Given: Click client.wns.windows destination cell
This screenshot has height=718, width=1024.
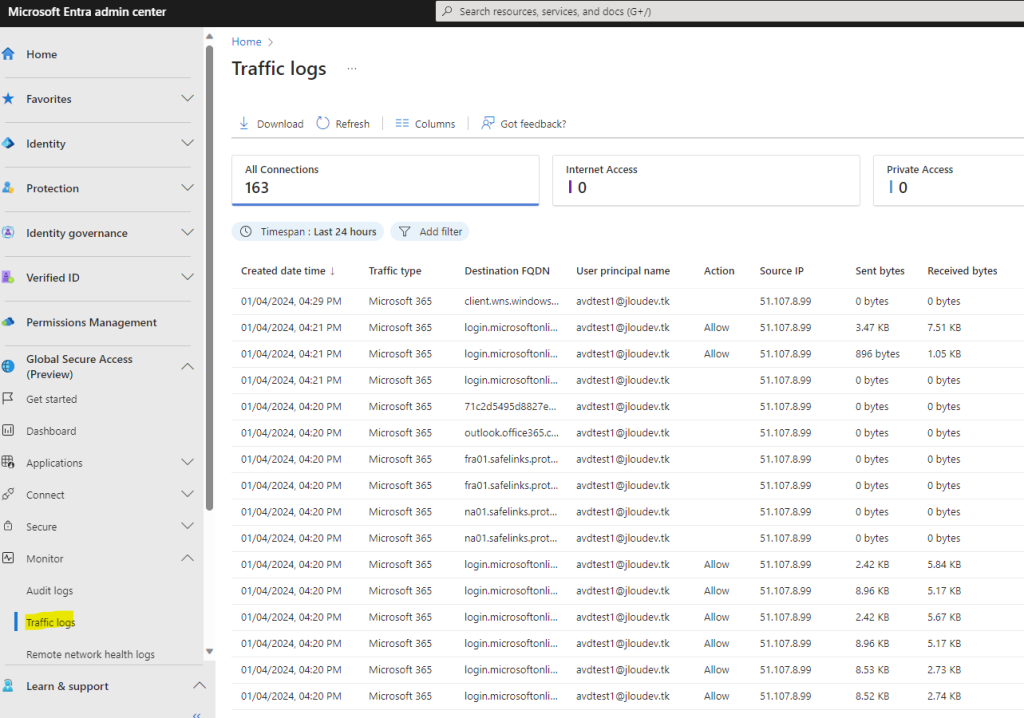Looking at the screenshot, I should 511,301.
